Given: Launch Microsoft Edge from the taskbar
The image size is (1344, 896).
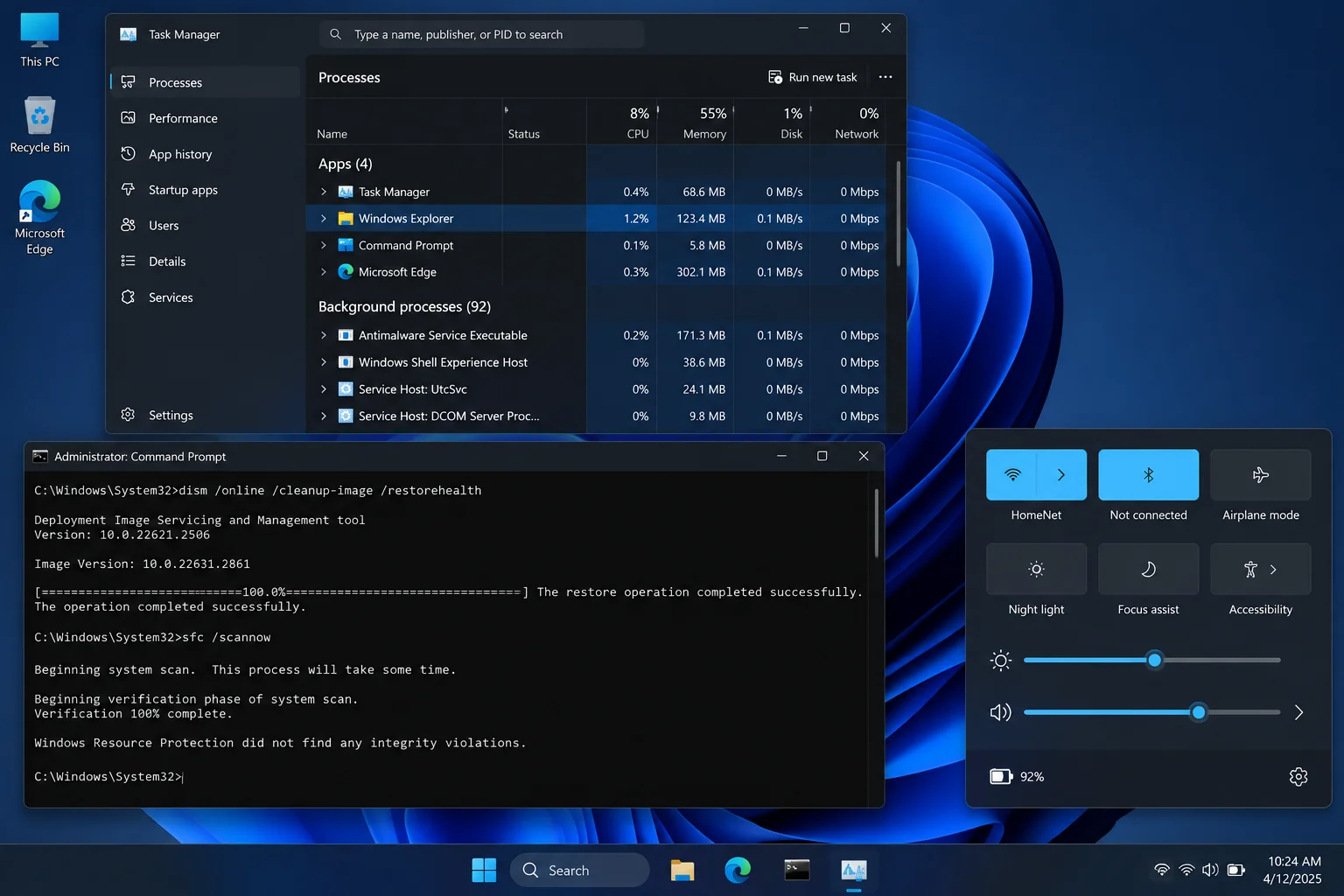Looking at the screenshot, I should click(x=738, y=870).
